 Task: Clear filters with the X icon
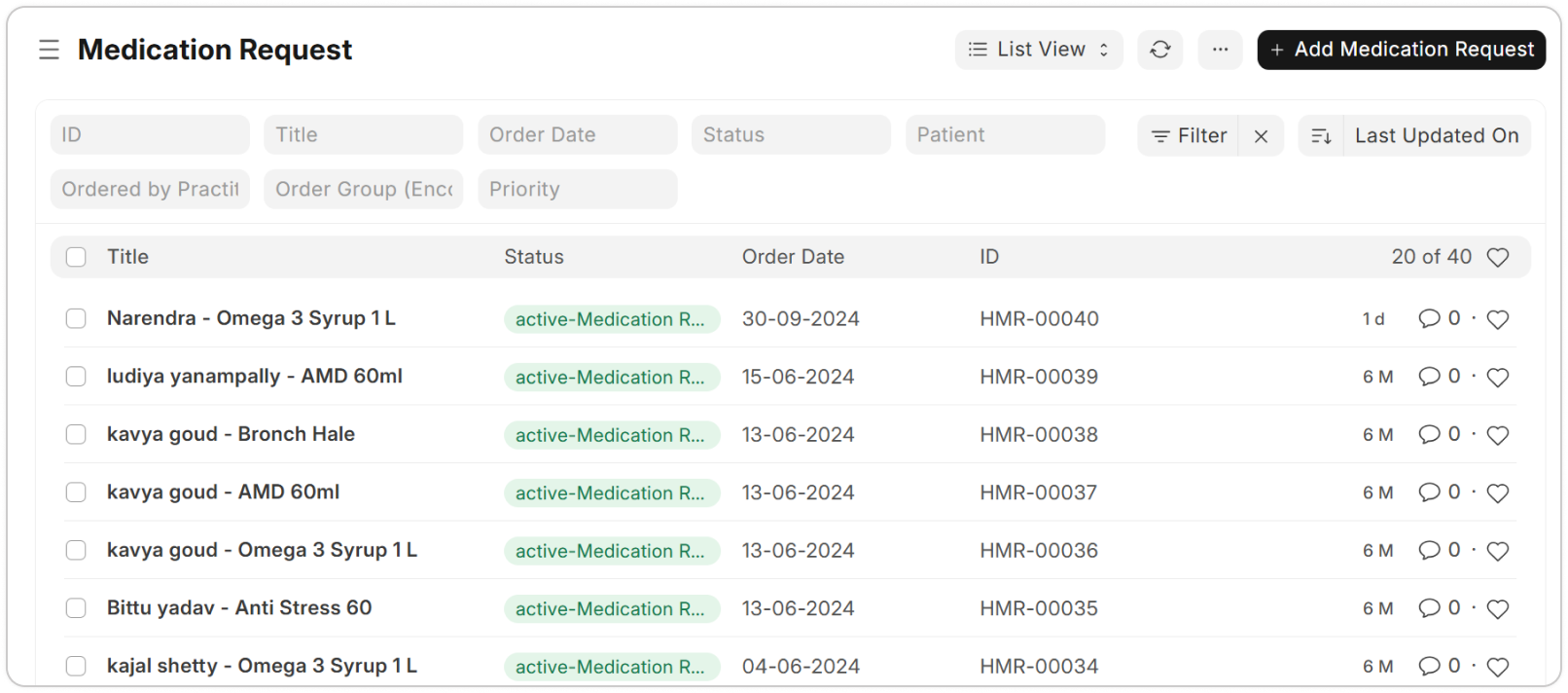click(1261, 136)
